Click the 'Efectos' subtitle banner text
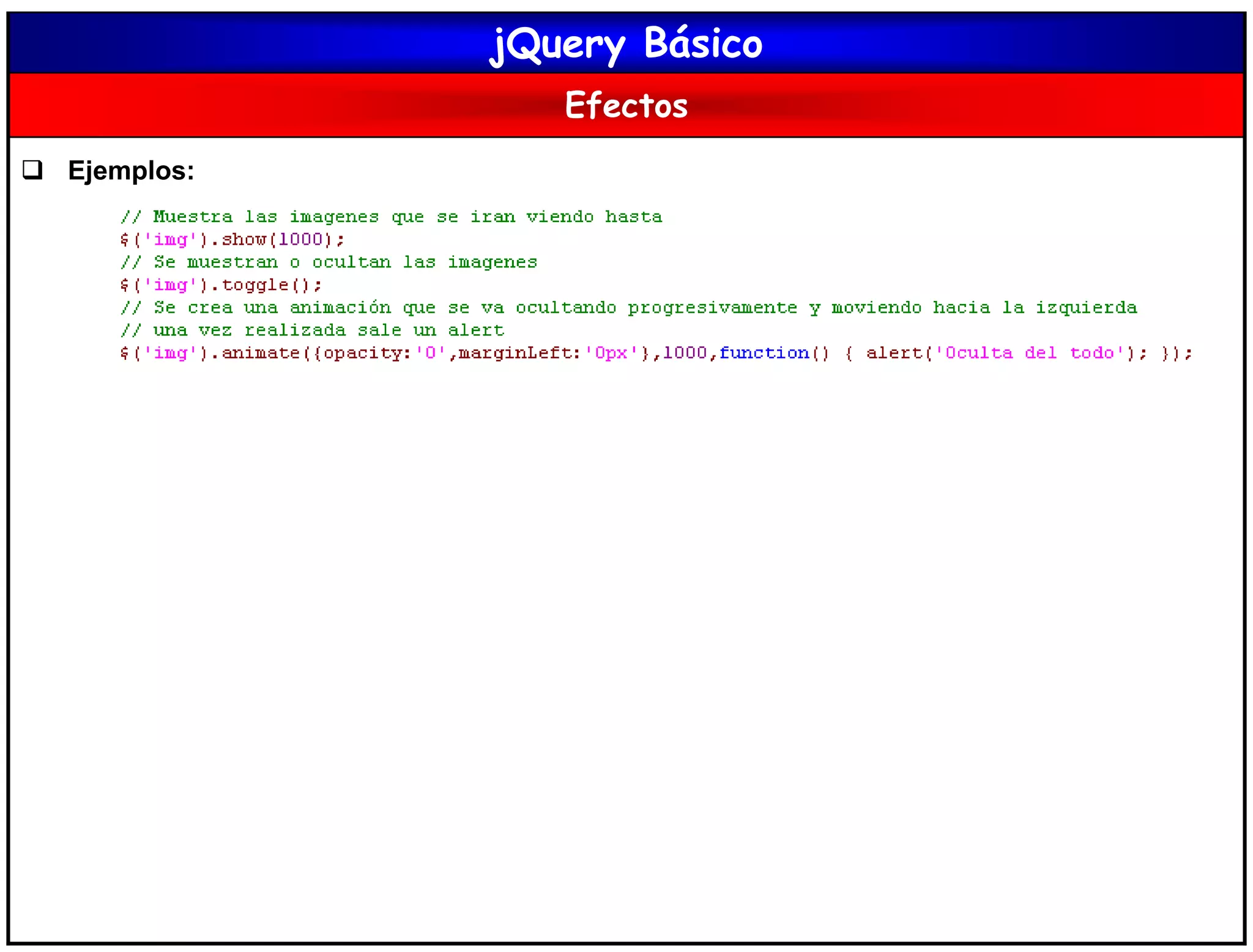1253x952 pixels. 626,105
